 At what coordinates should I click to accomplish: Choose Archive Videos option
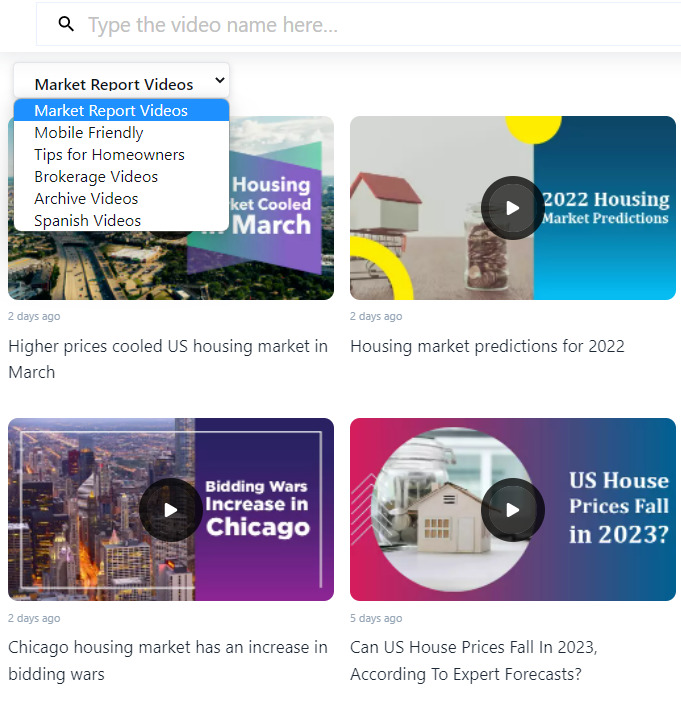[x=86, y=199]
